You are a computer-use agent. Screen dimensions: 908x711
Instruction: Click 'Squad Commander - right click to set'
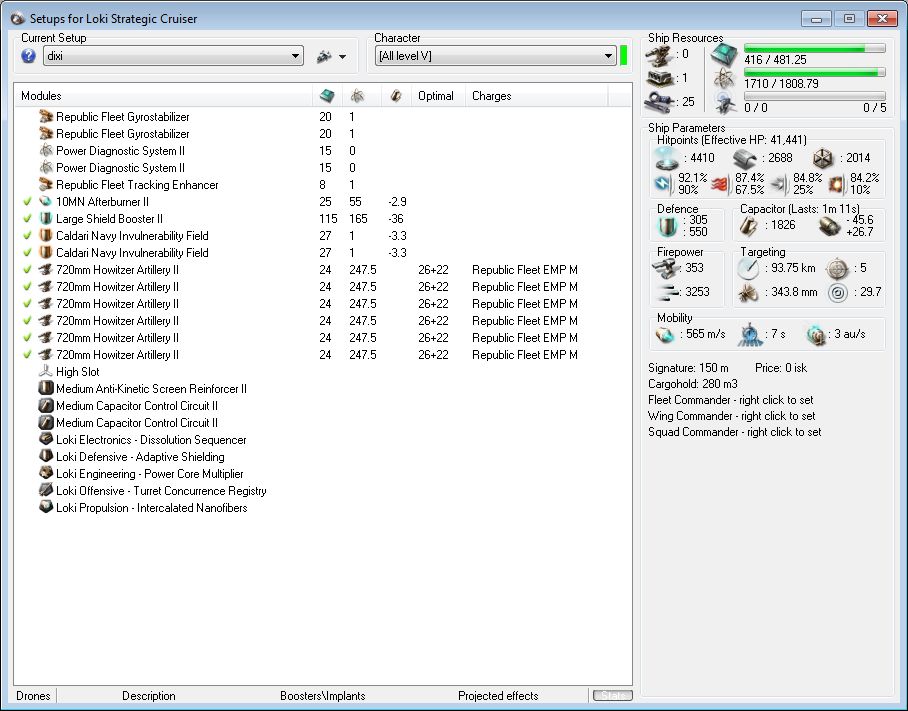coord(734,432)
